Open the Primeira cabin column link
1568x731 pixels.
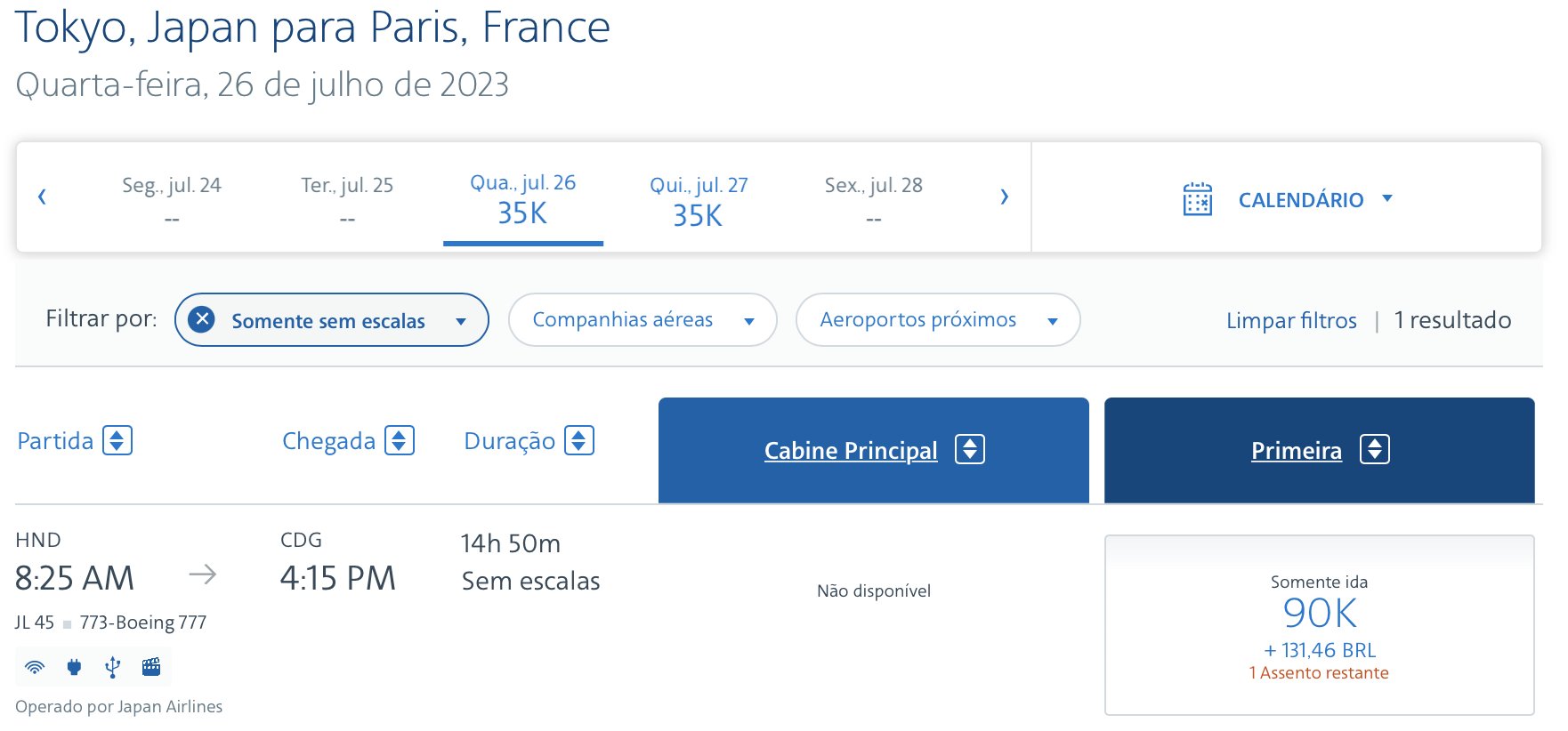1296,451
